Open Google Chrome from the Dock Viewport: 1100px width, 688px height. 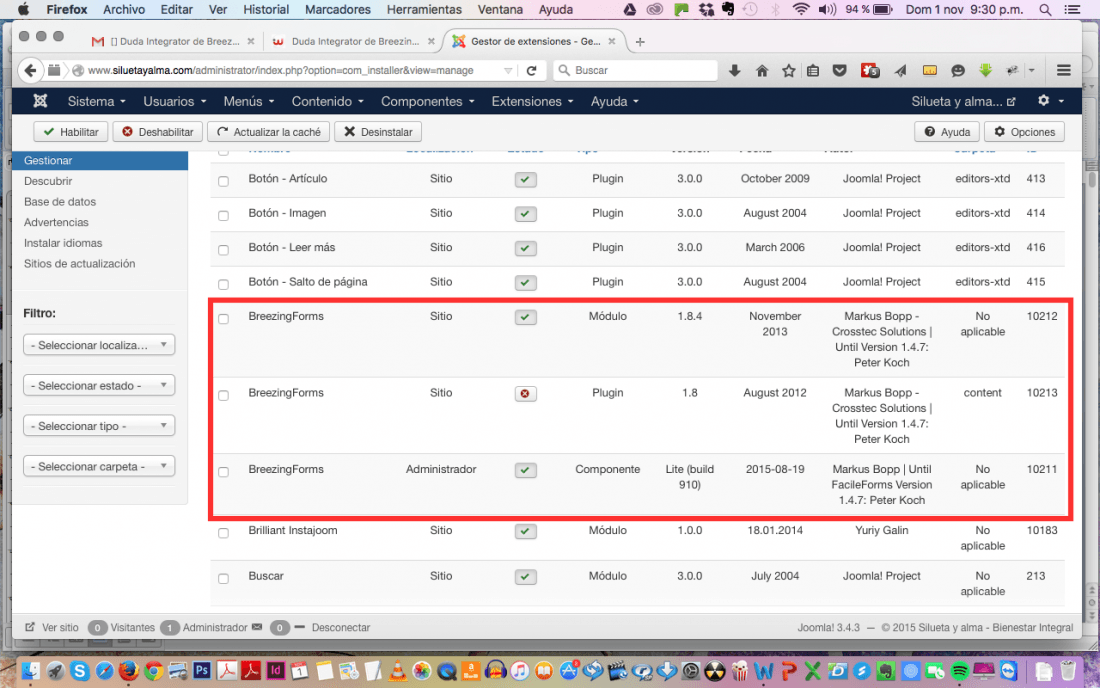(x=153, y=670)
